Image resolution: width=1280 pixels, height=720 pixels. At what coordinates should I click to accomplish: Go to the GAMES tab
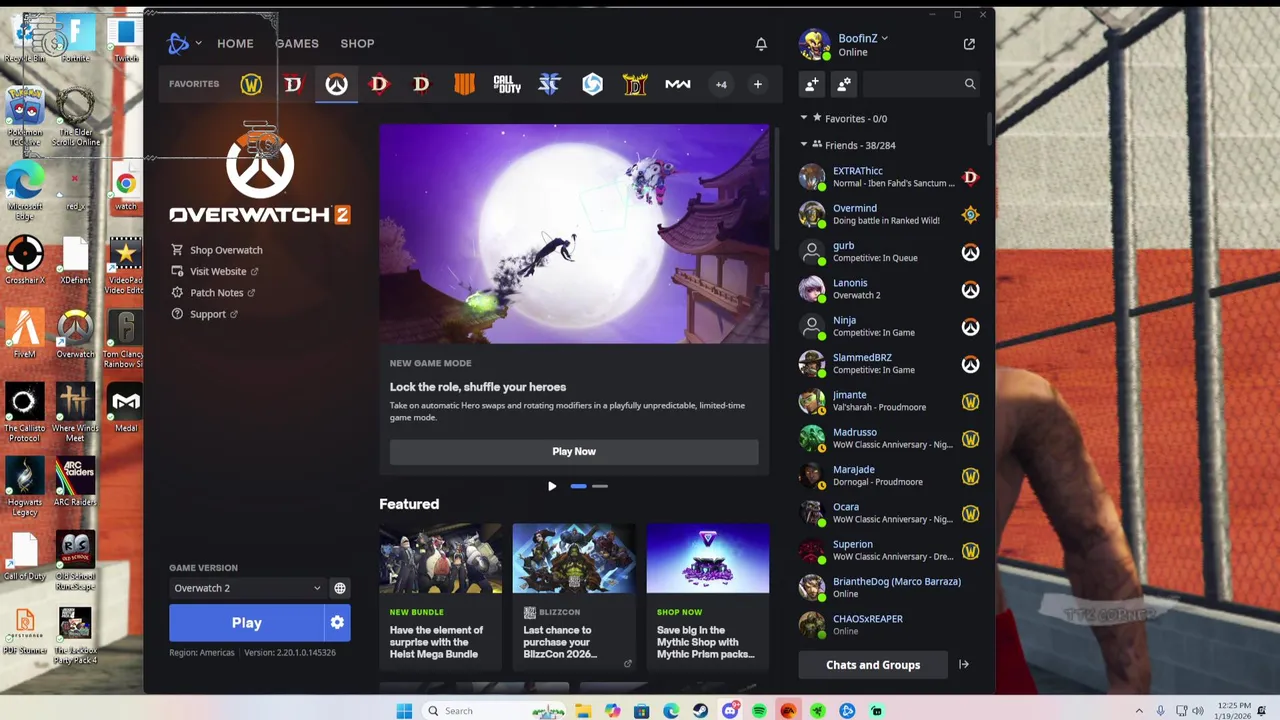297,44
